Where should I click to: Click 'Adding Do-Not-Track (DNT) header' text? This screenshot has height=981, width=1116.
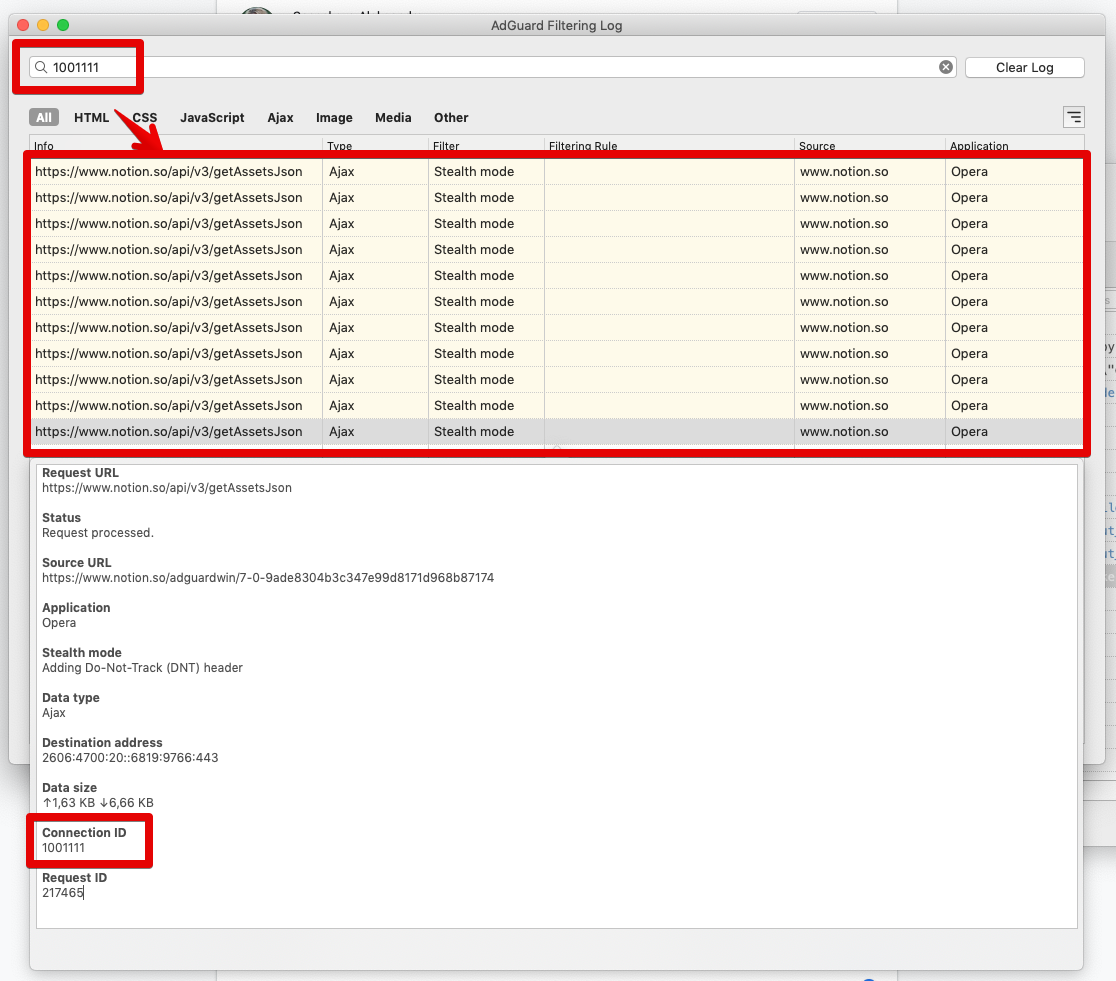142,668
